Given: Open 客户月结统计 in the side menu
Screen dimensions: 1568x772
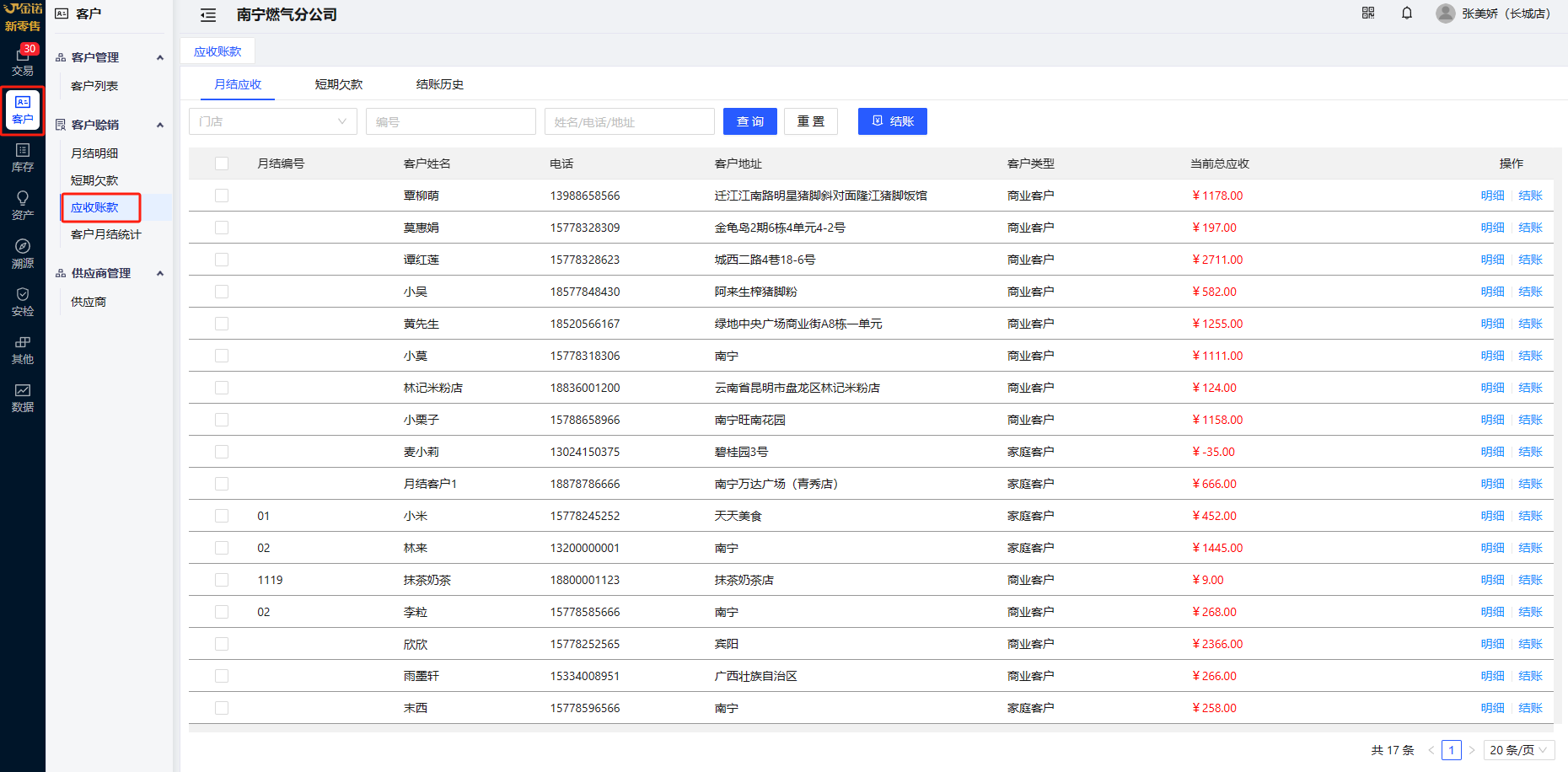Looking at the screenshot, I should click(x=106, y=234).
